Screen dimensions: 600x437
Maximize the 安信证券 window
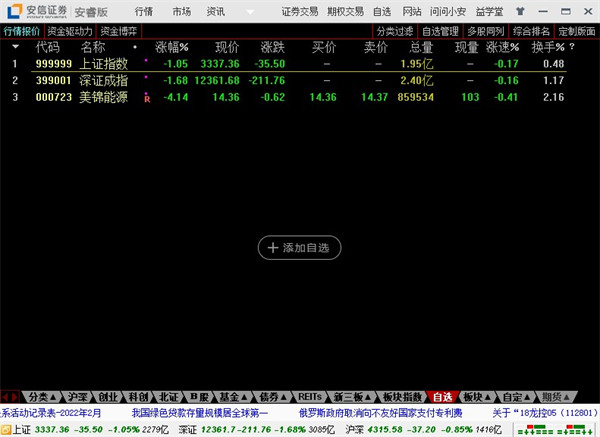[x=566, y=11]
